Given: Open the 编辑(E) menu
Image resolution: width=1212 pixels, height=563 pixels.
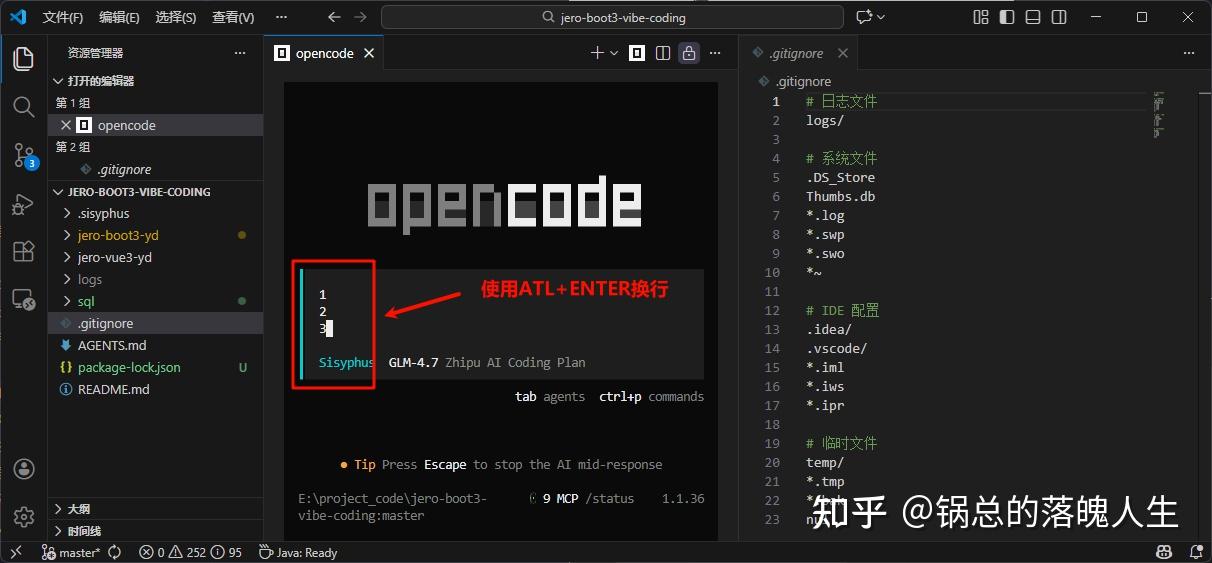Looking at the screenshot, I should coord(119,17).
